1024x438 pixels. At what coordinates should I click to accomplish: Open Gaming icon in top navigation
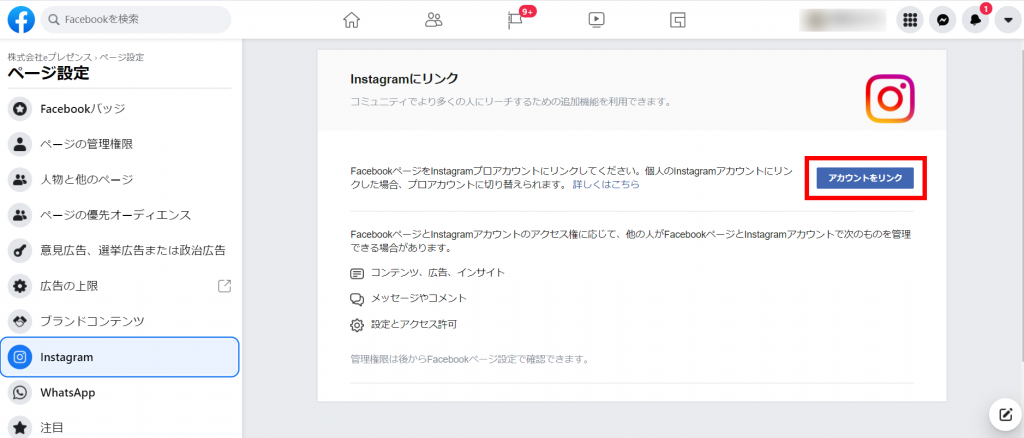coord(677,20)
